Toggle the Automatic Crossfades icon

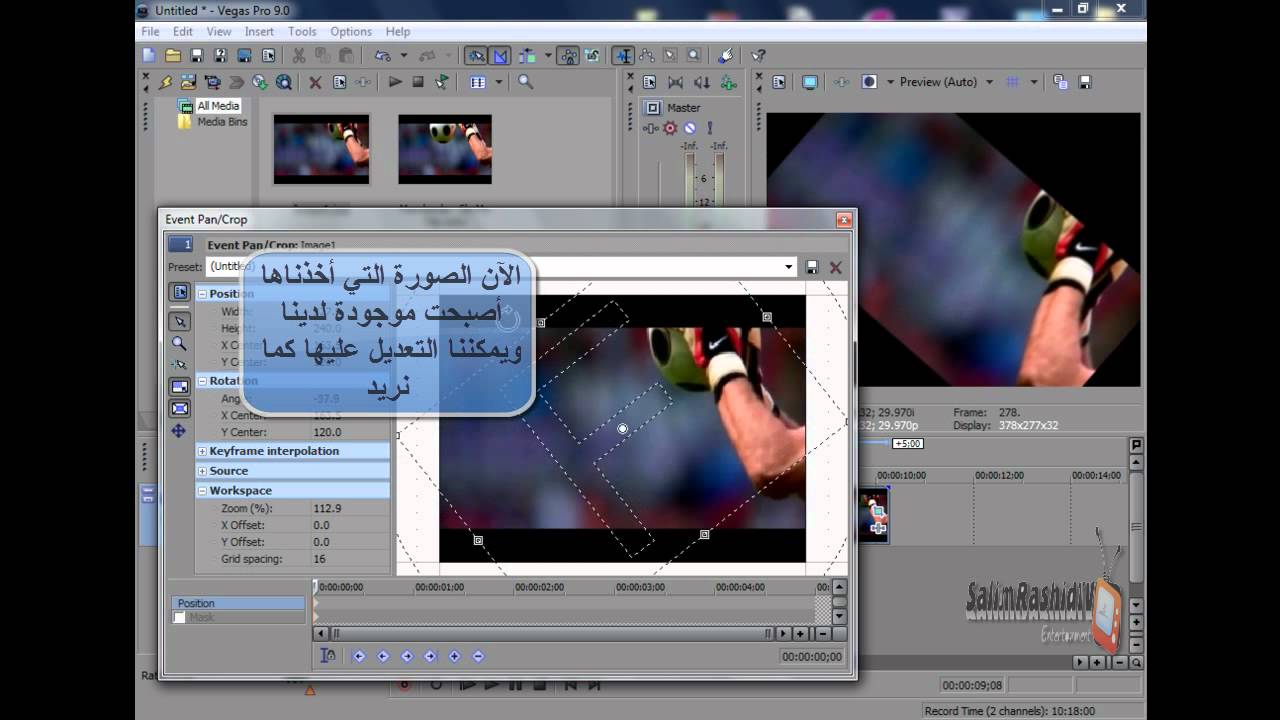click(x=500, y=56)
